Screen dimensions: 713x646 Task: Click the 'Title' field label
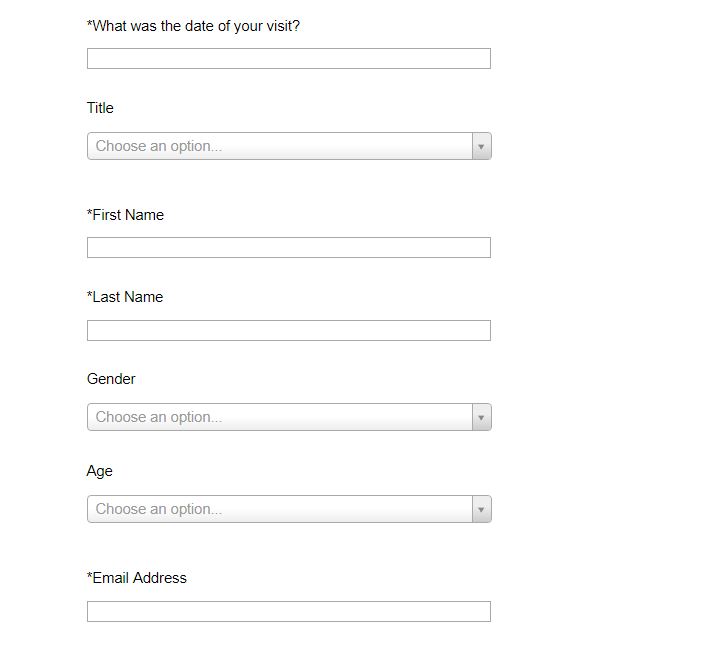click(x=100, y=108)
